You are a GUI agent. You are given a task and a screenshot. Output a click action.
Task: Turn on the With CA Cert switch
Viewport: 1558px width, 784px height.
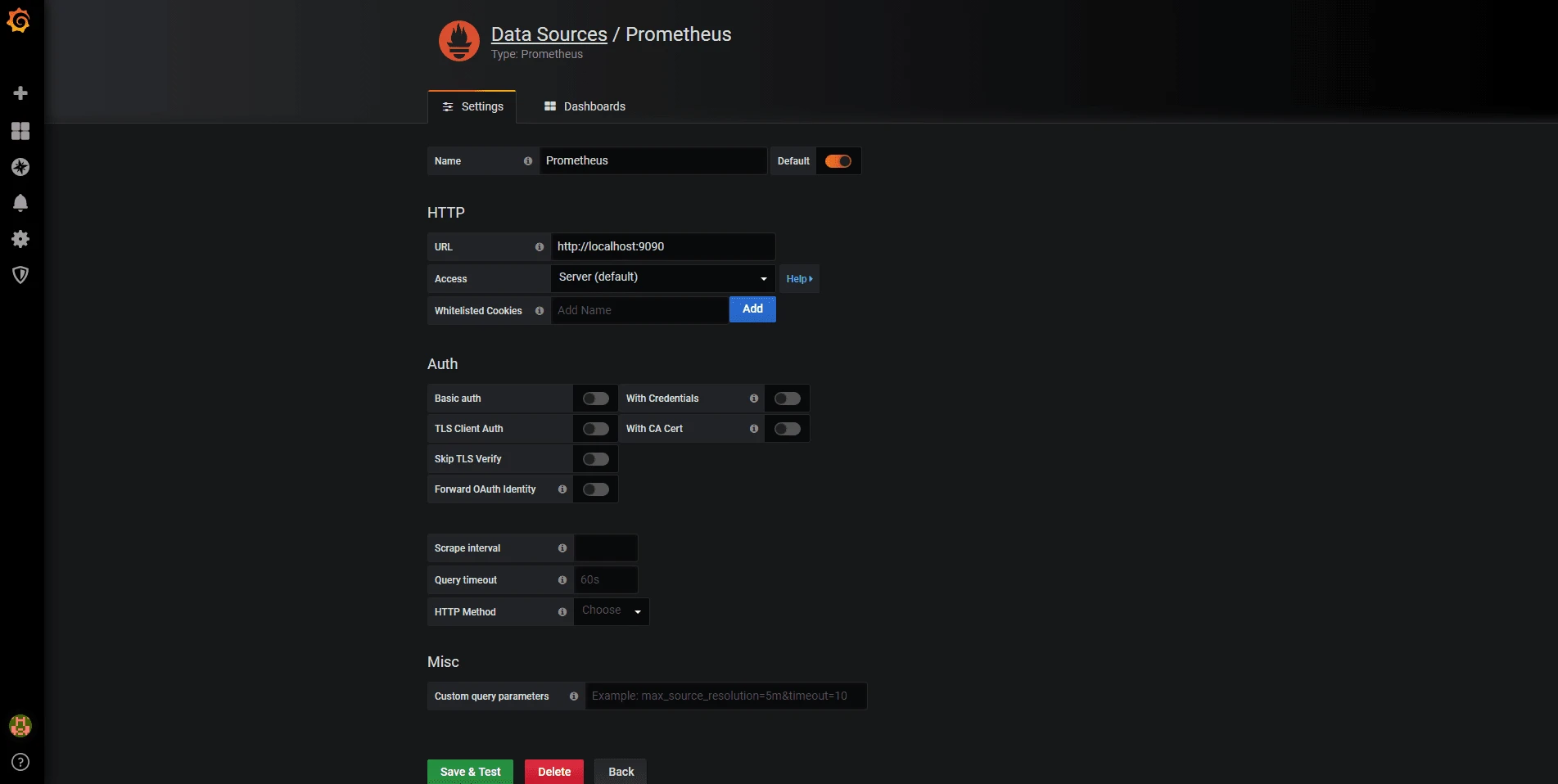click(x=787, y=429)
